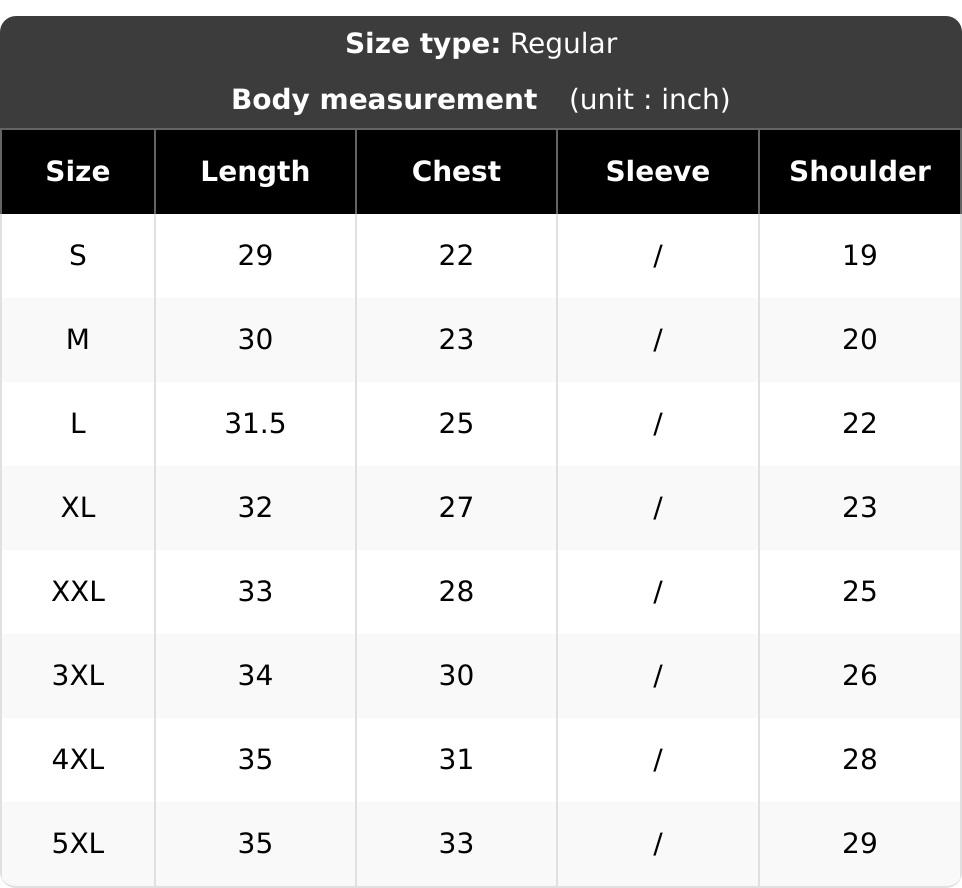Select the L size row label

[x=78, y=423]
